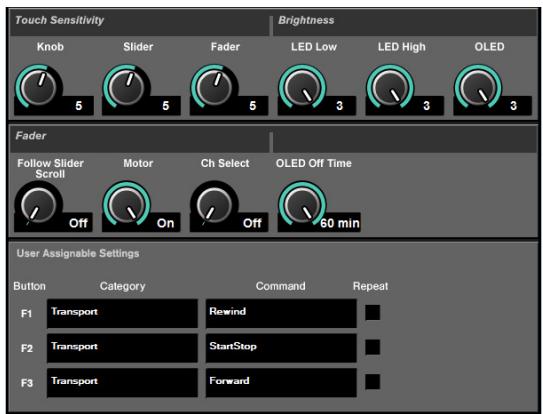Click the Button column header

click(29, 286)
